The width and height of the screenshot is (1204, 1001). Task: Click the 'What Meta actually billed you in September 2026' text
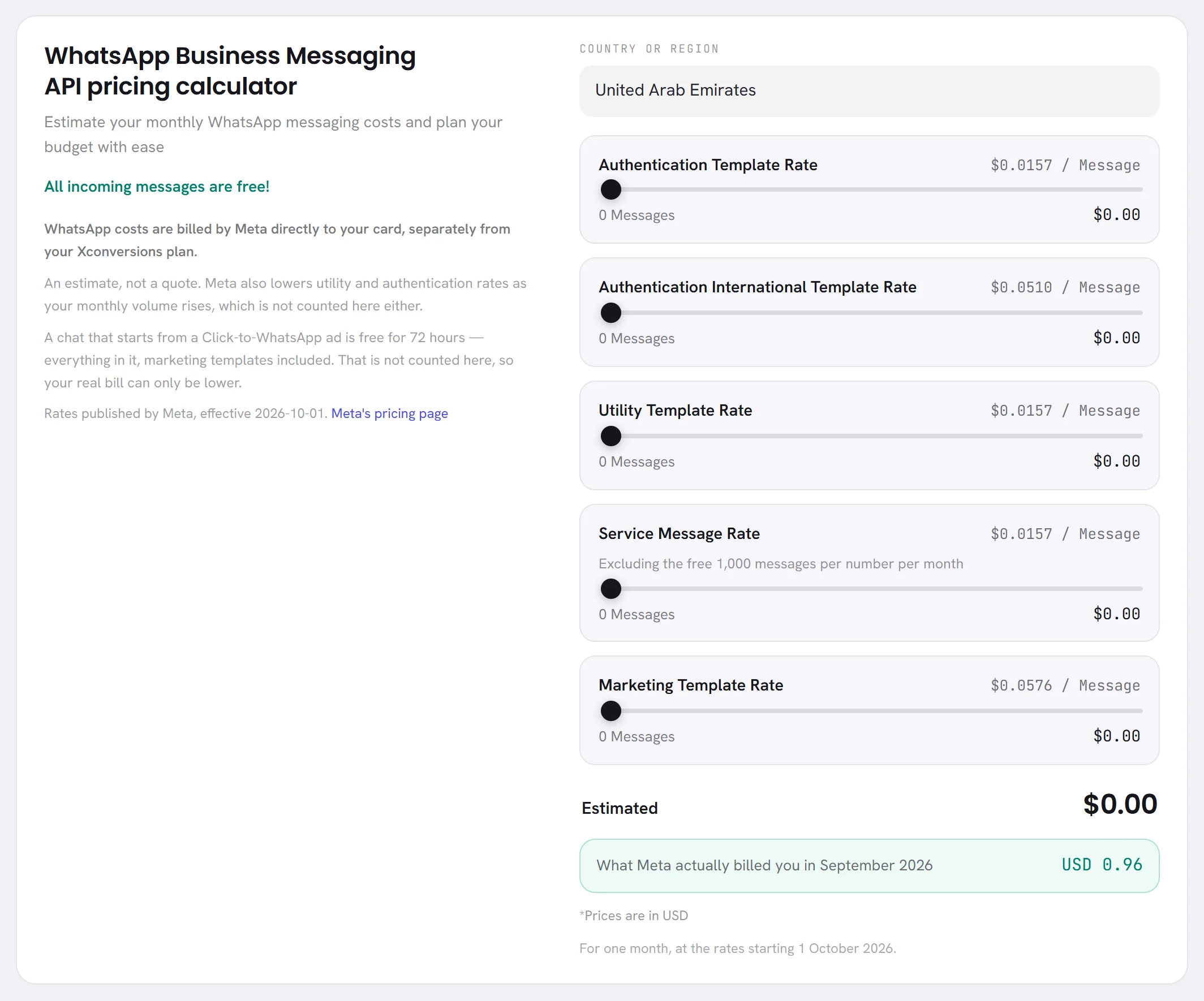764,865
